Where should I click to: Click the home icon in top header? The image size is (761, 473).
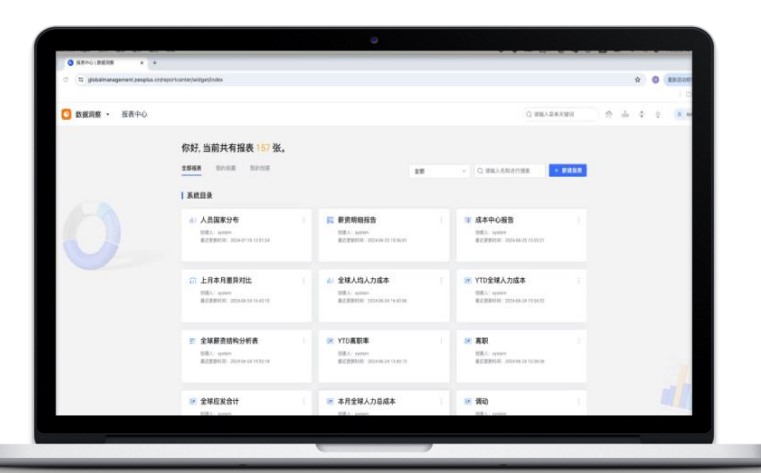[x=609, y=114]
